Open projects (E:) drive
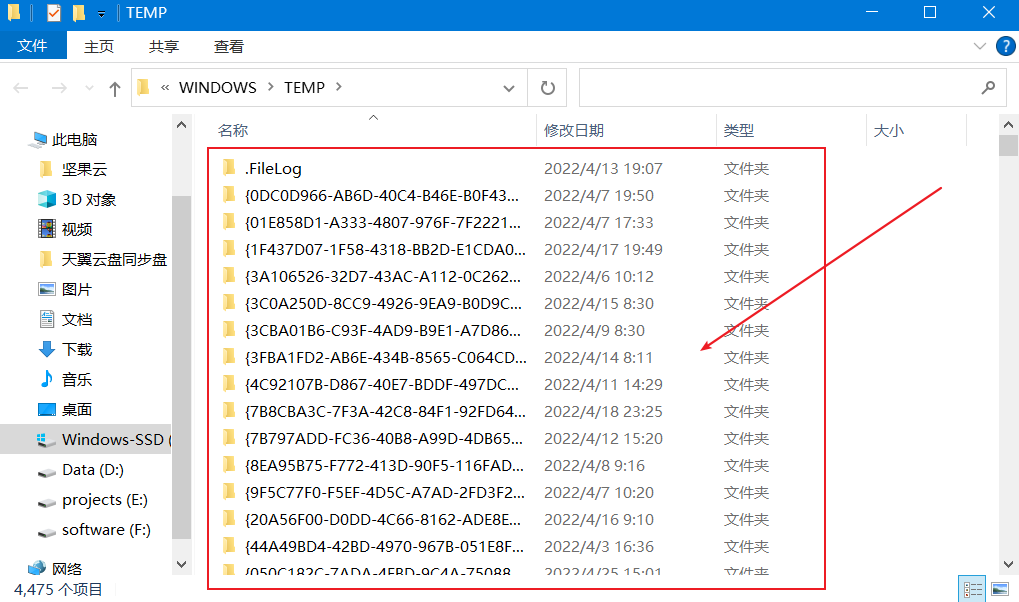This screenshot has height=602, width=1019. pos(105,499)
